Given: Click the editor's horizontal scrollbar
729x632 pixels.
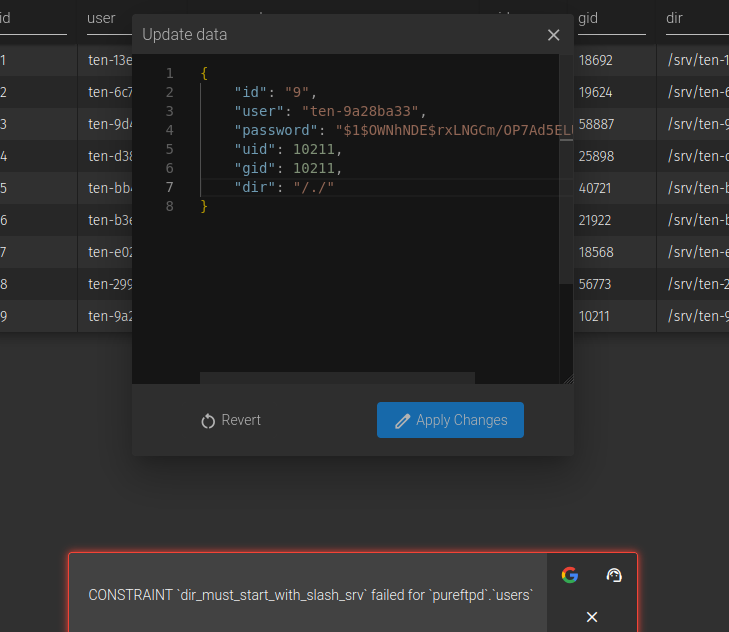Looking at the screenshot, I should 336,378.
